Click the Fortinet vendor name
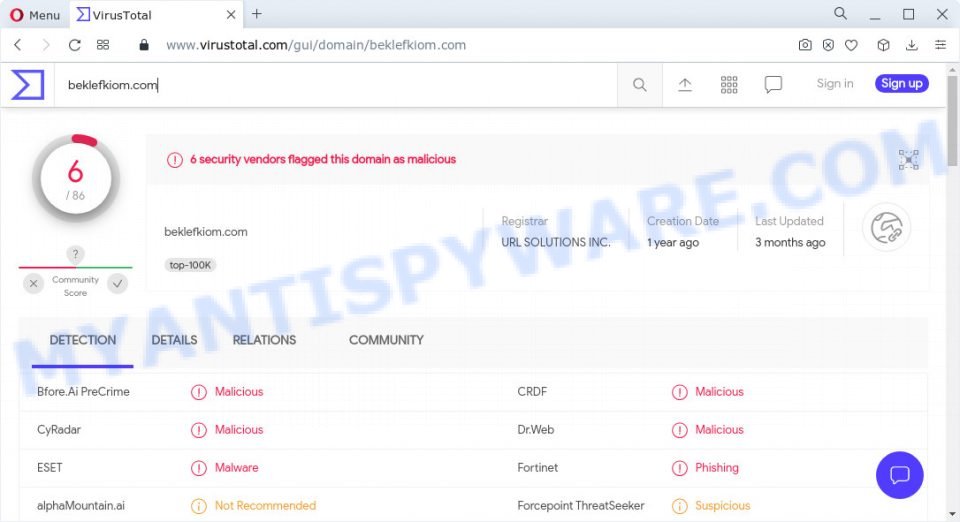This screenshot has width=960, height=522. tap(538, 468)
